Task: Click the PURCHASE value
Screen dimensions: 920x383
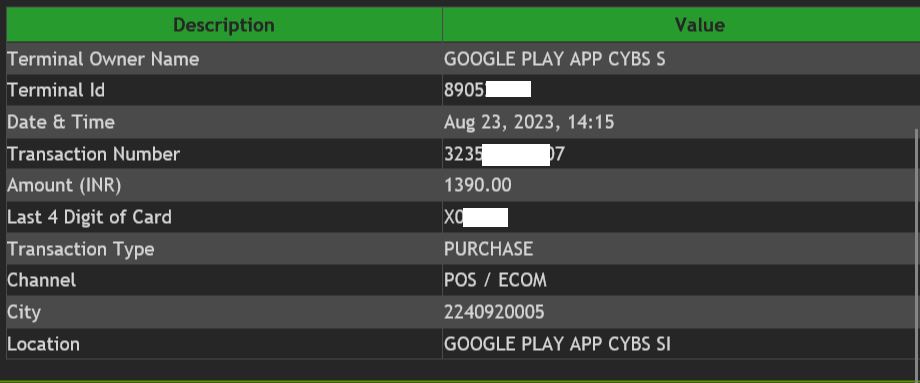Action: (x=489, y=249)
